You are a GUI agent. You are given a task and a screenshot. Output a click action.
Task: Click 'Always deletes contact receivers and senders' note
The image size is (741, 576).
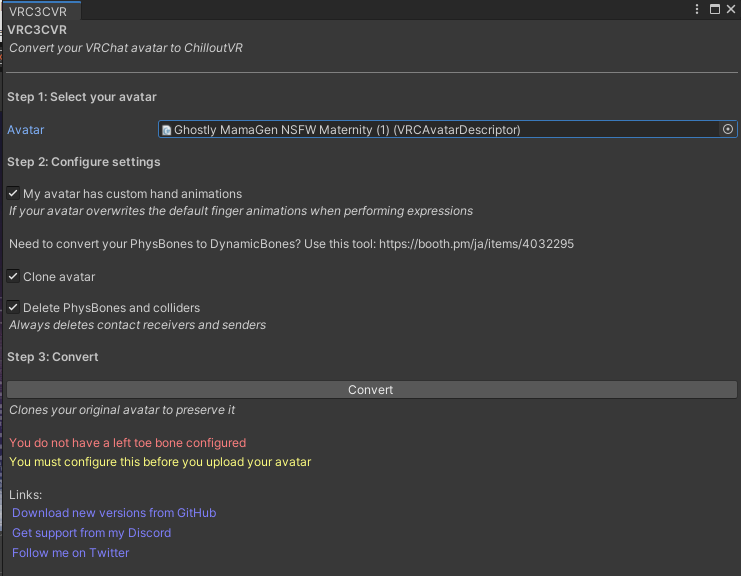(x=138, y=325)
